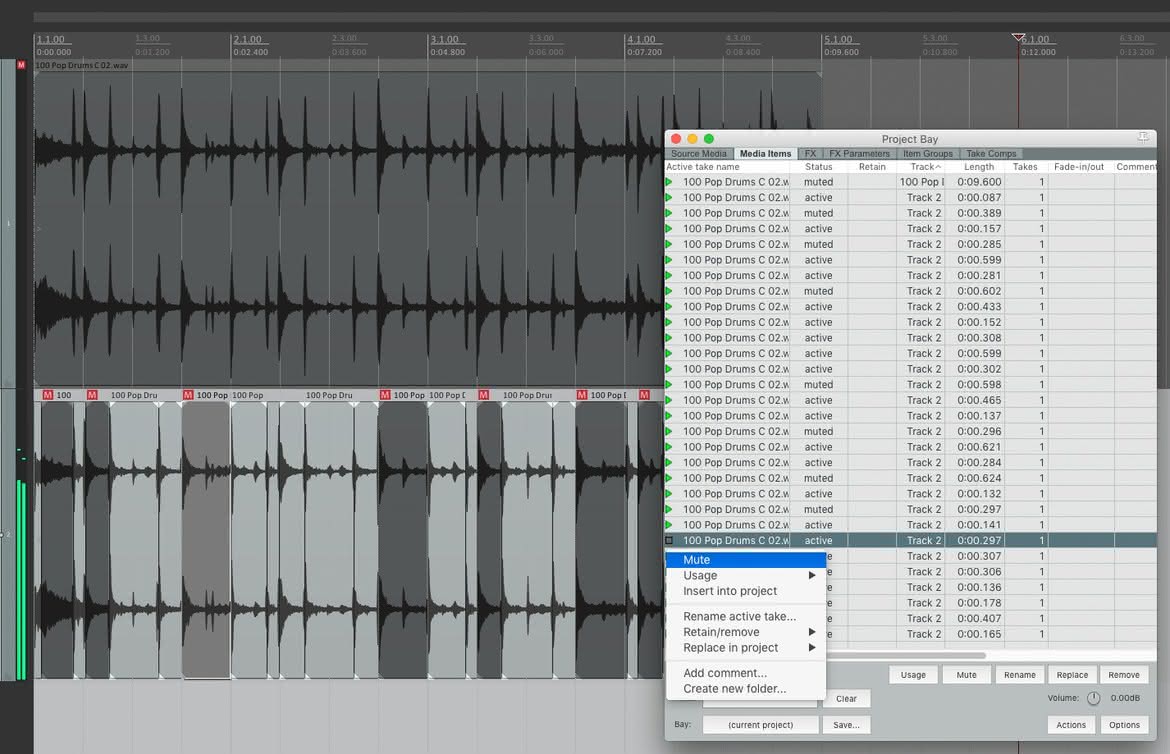
Task: Click the green play arrow for the 0:00.308 take
Action: coord(669,338)
